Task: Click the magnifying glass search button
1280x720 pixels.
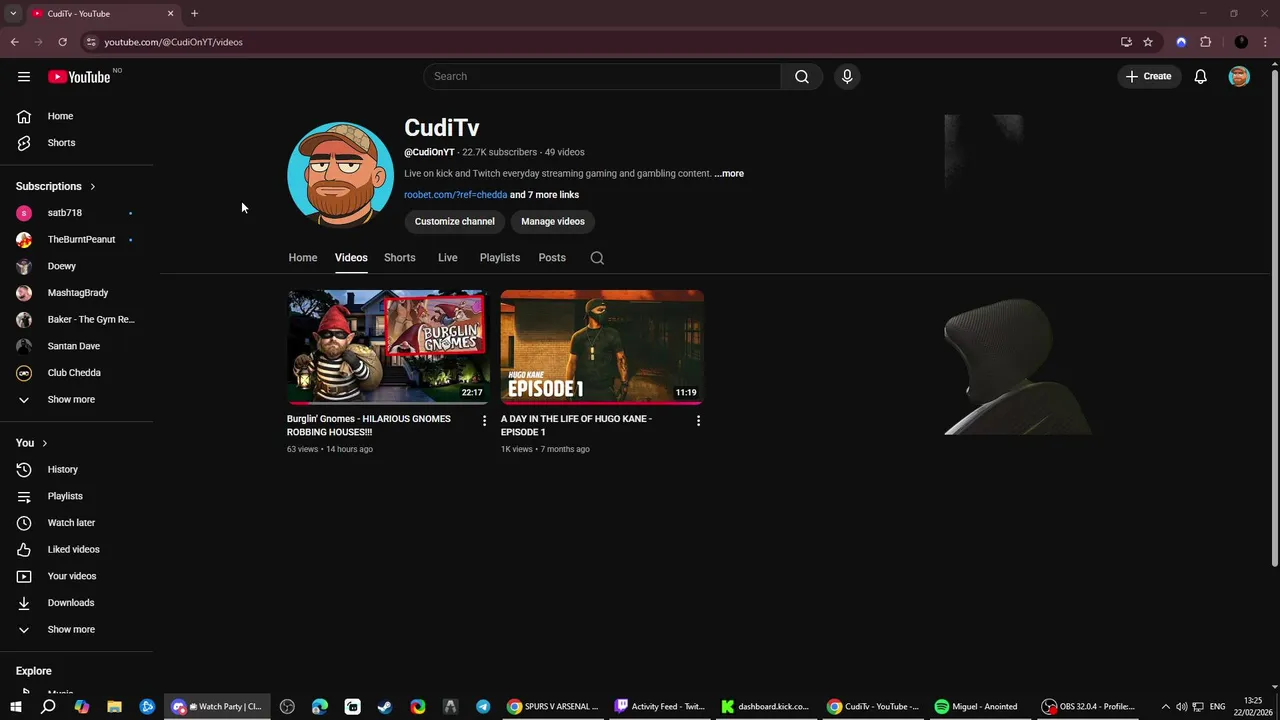Action: (x=802, y=77)
